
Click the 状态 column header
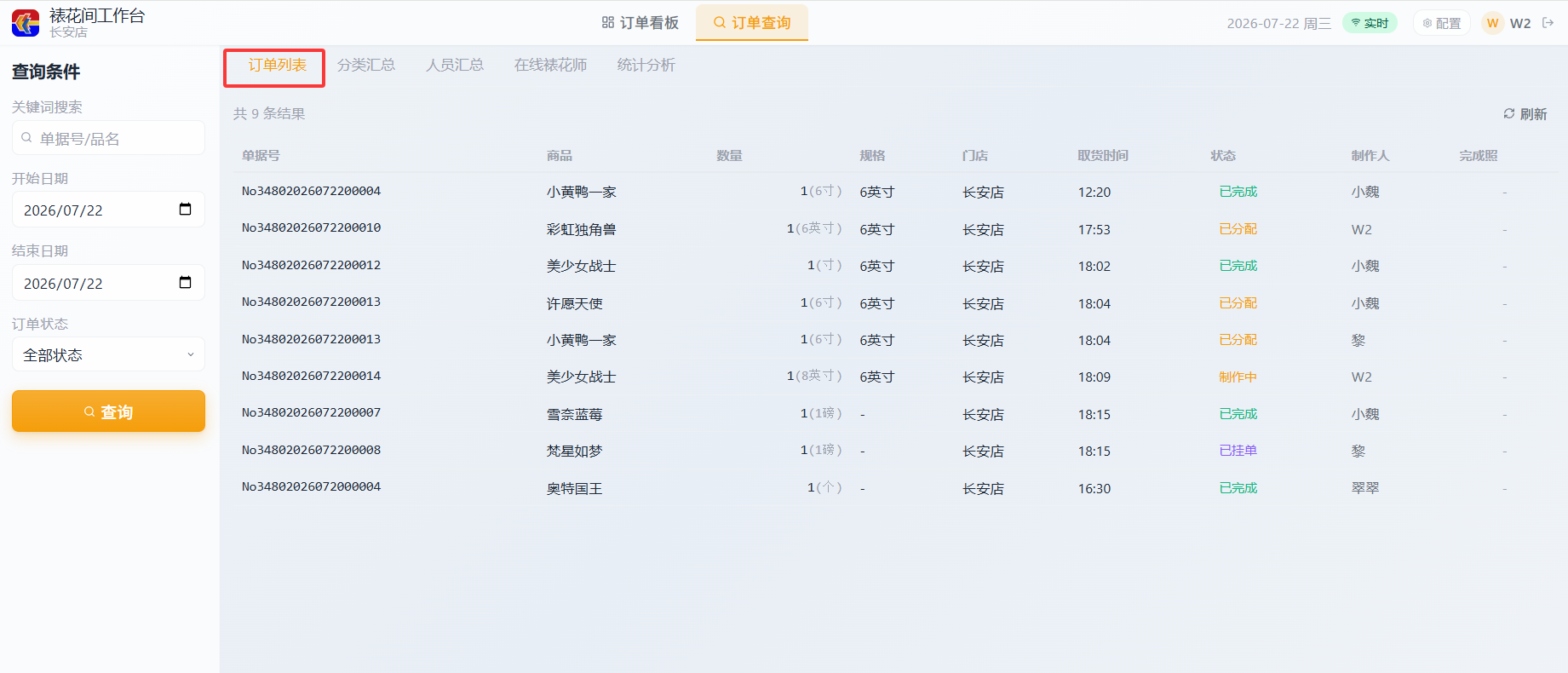click(1223, 155)
